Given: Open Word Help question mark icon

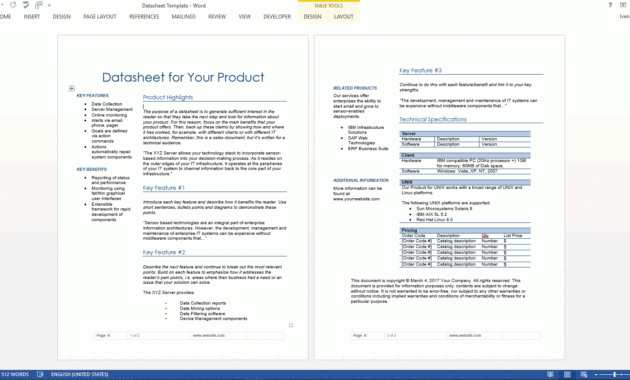Looking at the screenshot, I should (610, 5).
